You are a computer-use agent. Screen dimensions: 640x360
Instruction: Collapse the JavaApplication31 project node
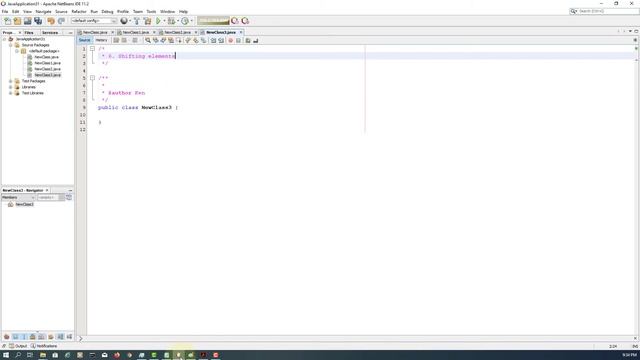tap(4, 39)
